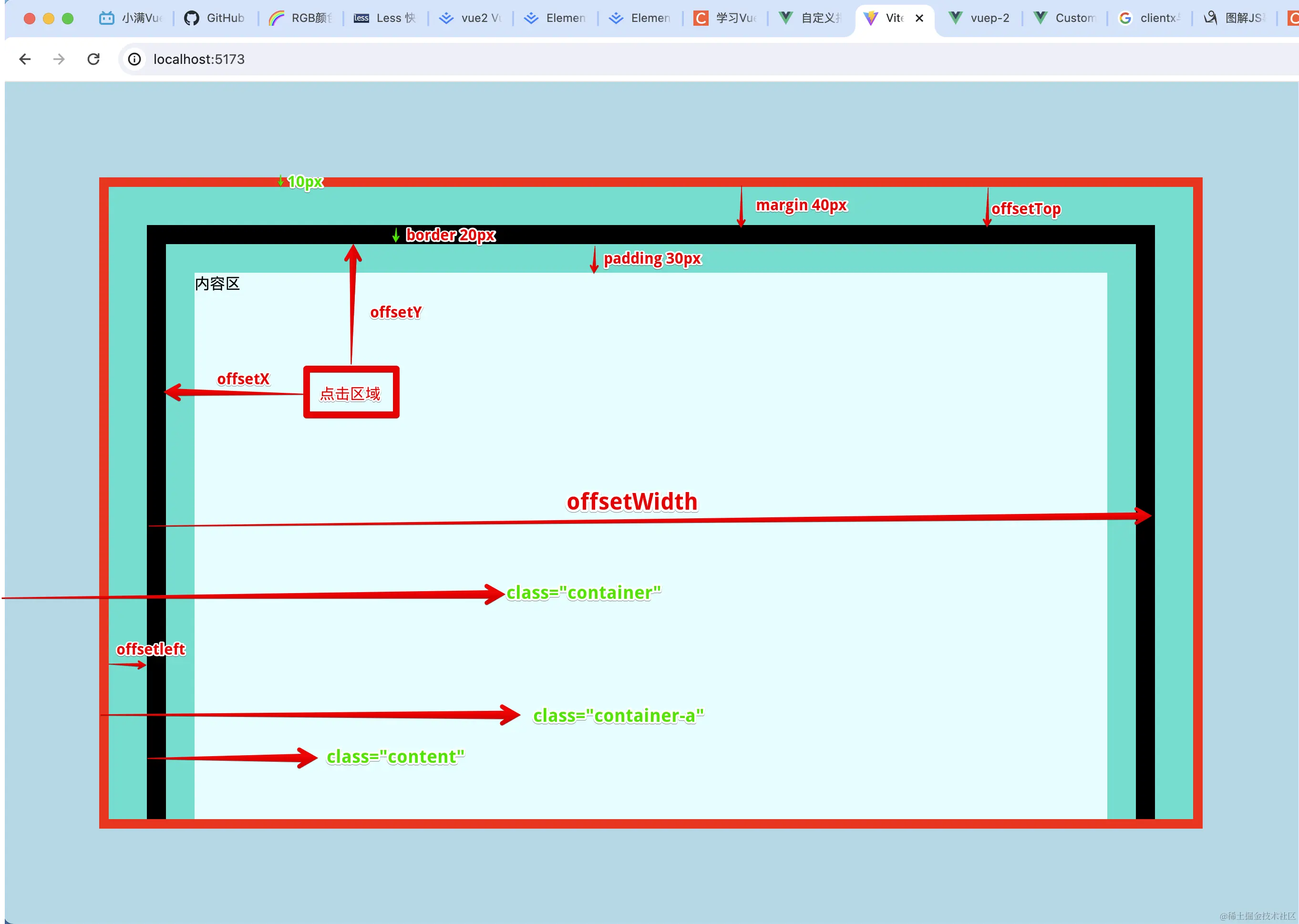This screenshot has width=1299, height=924.
Task: Click the Vite logo on the active tab
Action: (x=871, y=18)
